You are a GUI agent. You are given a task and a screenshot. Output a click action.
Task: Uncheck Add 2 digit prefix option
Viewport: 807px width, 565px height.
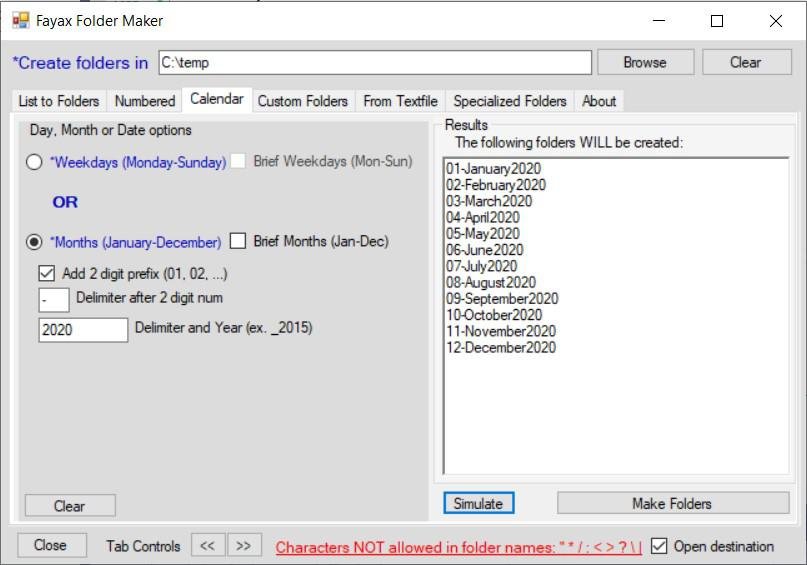[x=46, y=273]
